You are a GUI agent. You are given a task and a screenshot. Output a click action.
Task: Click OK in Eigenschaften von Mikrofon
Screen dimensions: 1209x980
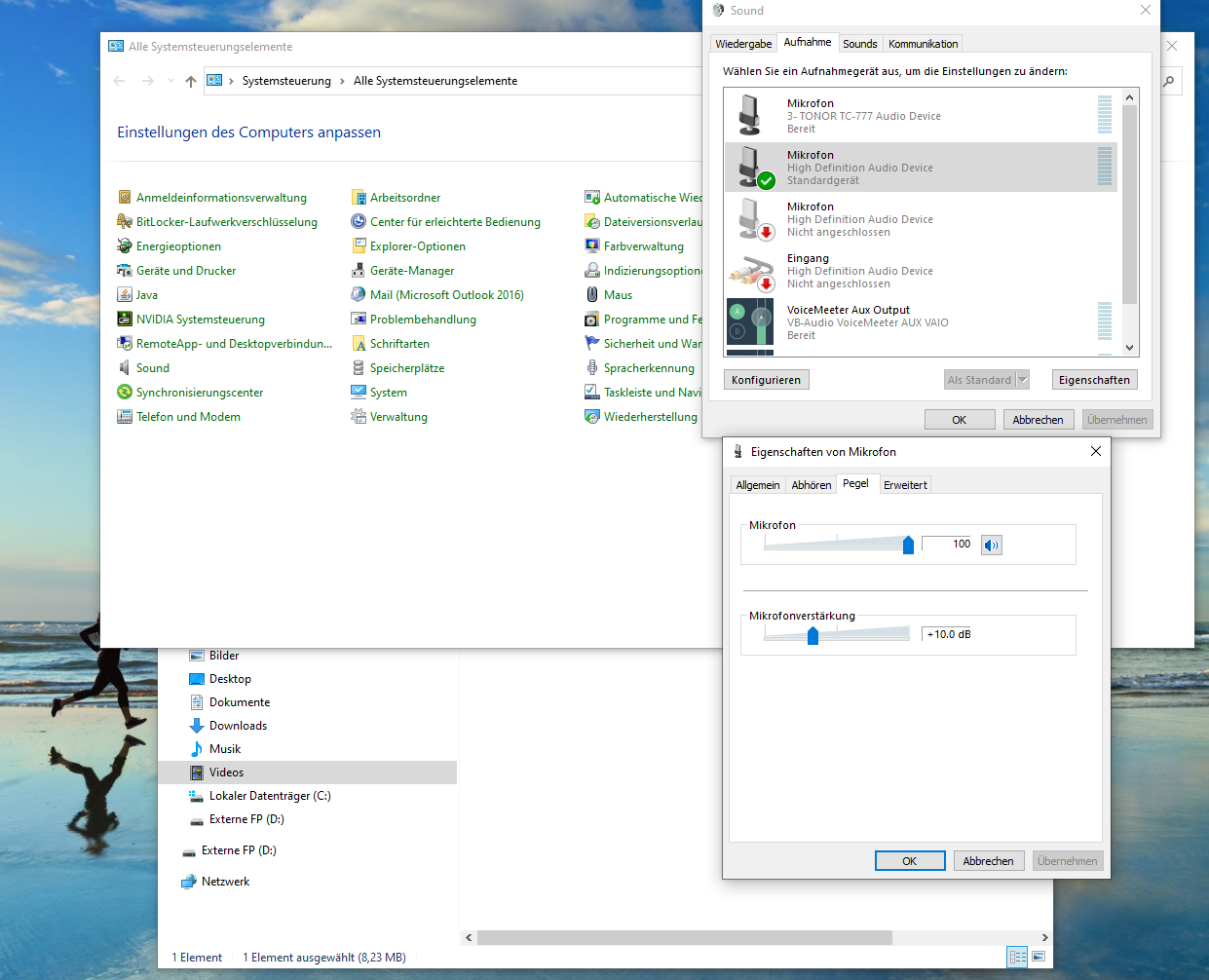tap(910, 861)
